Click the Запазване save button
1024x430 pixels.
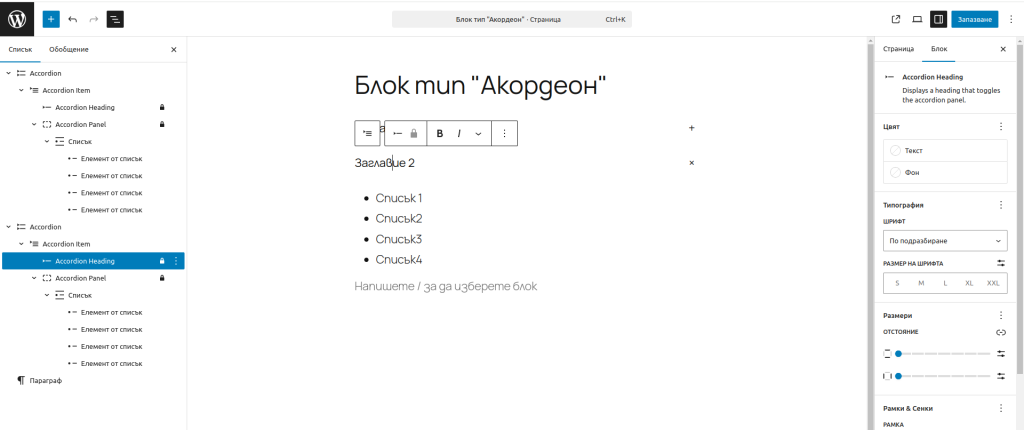click(x=975, y=19)
